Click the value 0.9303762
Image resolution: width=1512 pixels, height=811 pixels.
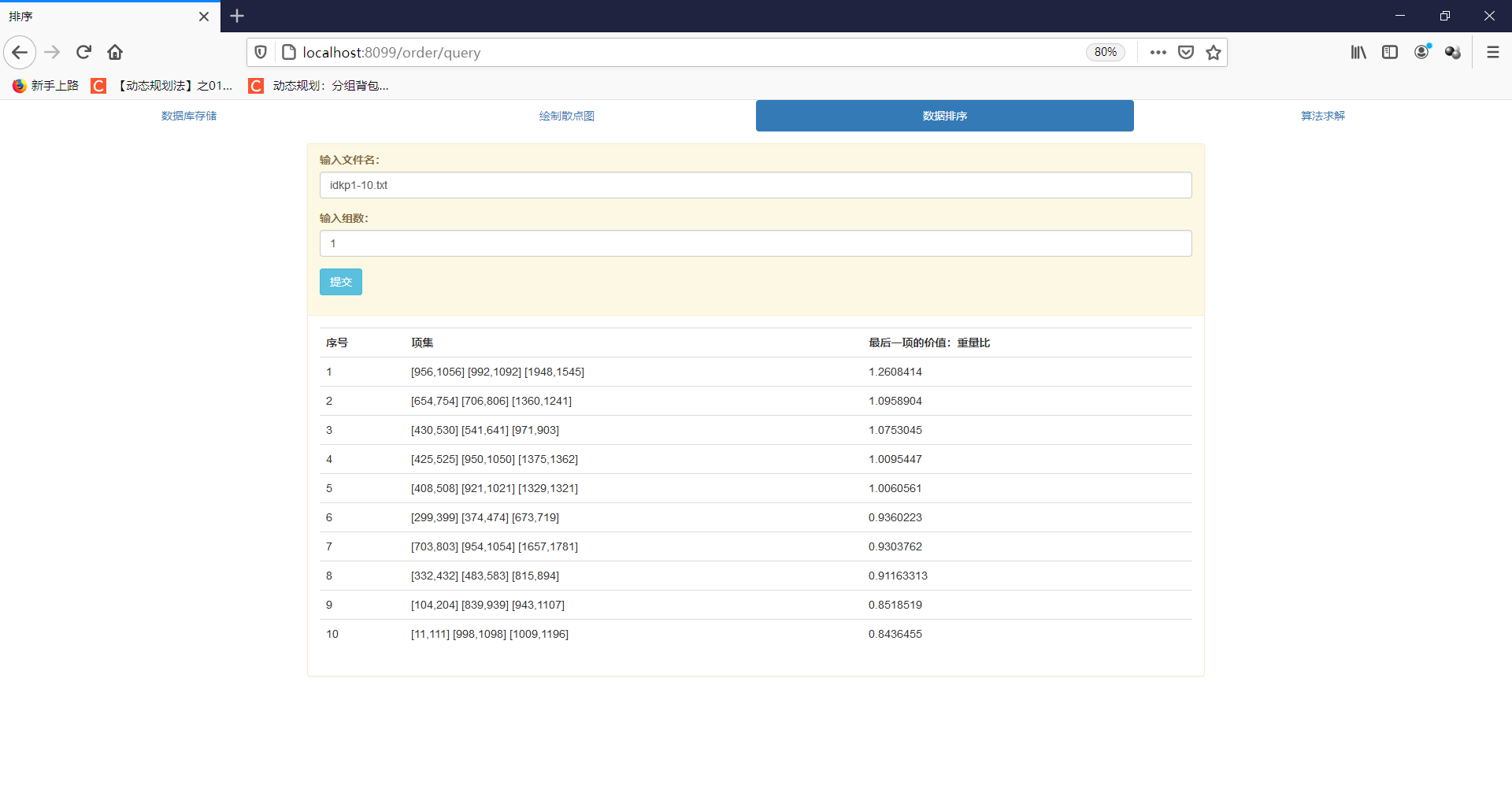point(895,546)
